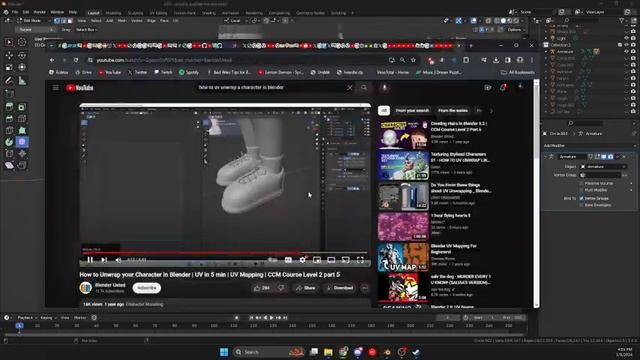Viewport: 640px width, 360px height.
Task: Open the Playback dropdown in timeline
Action: (27, 318)
